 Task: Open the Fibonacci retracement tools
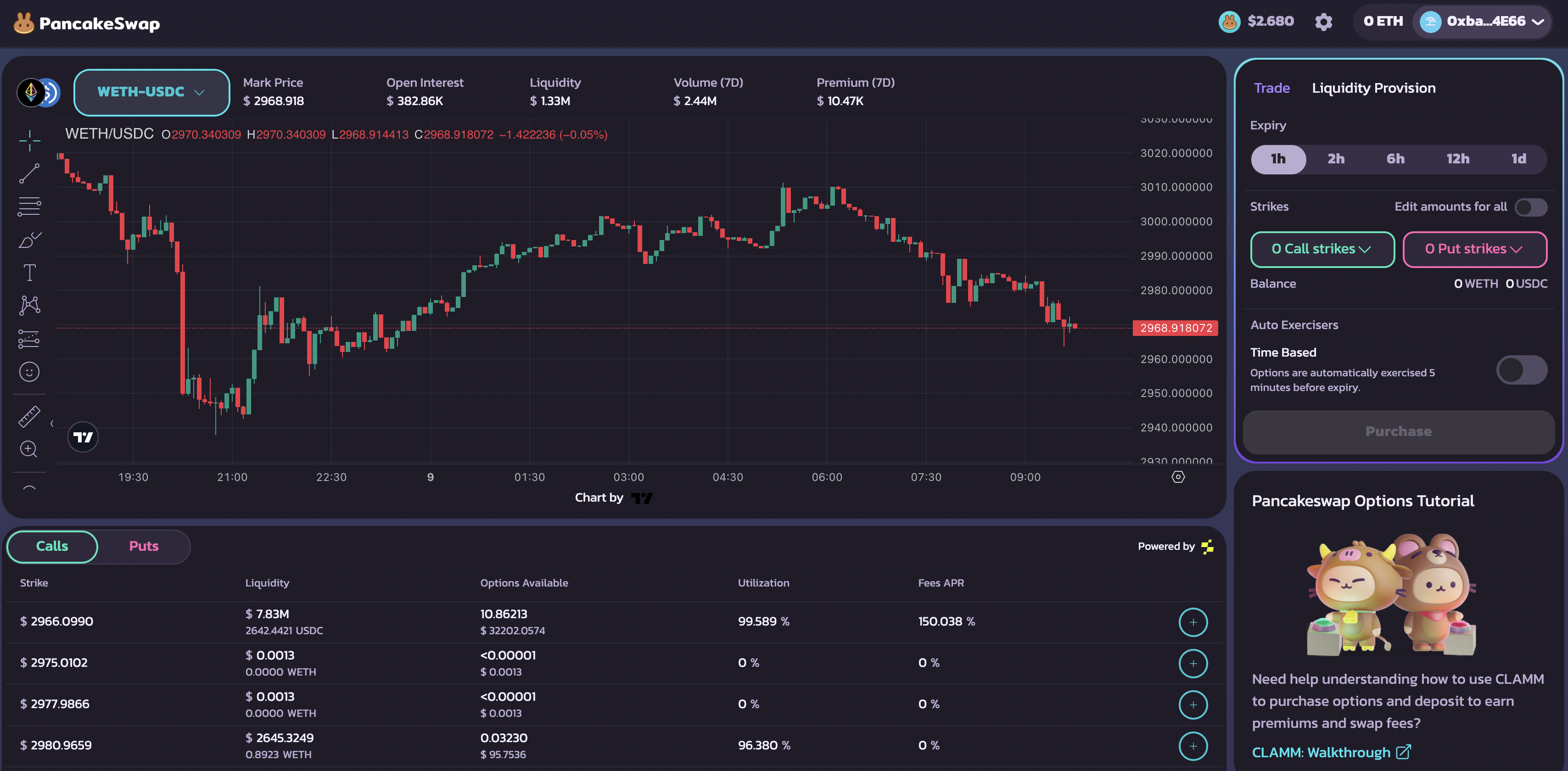pyautogui.click(x=29, y=207)
